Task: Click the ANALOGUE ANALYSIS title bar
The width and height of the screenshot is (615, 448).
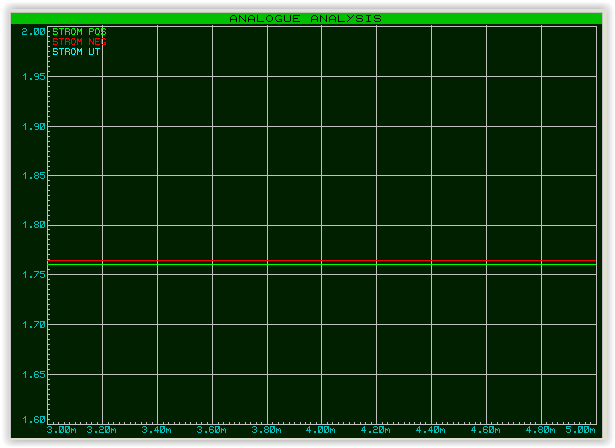Action: pyautogui.click(x=306, y=18)
